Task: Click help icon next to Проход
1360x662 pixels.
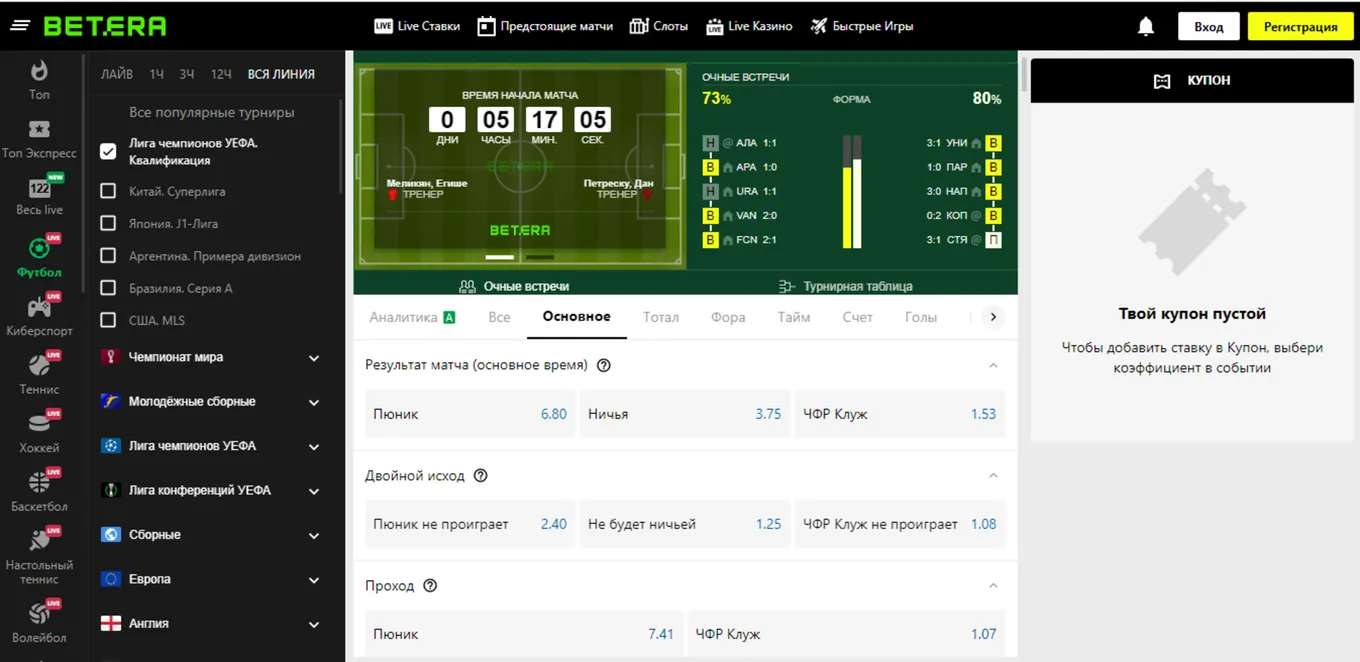Action: (x=430, y=585)
